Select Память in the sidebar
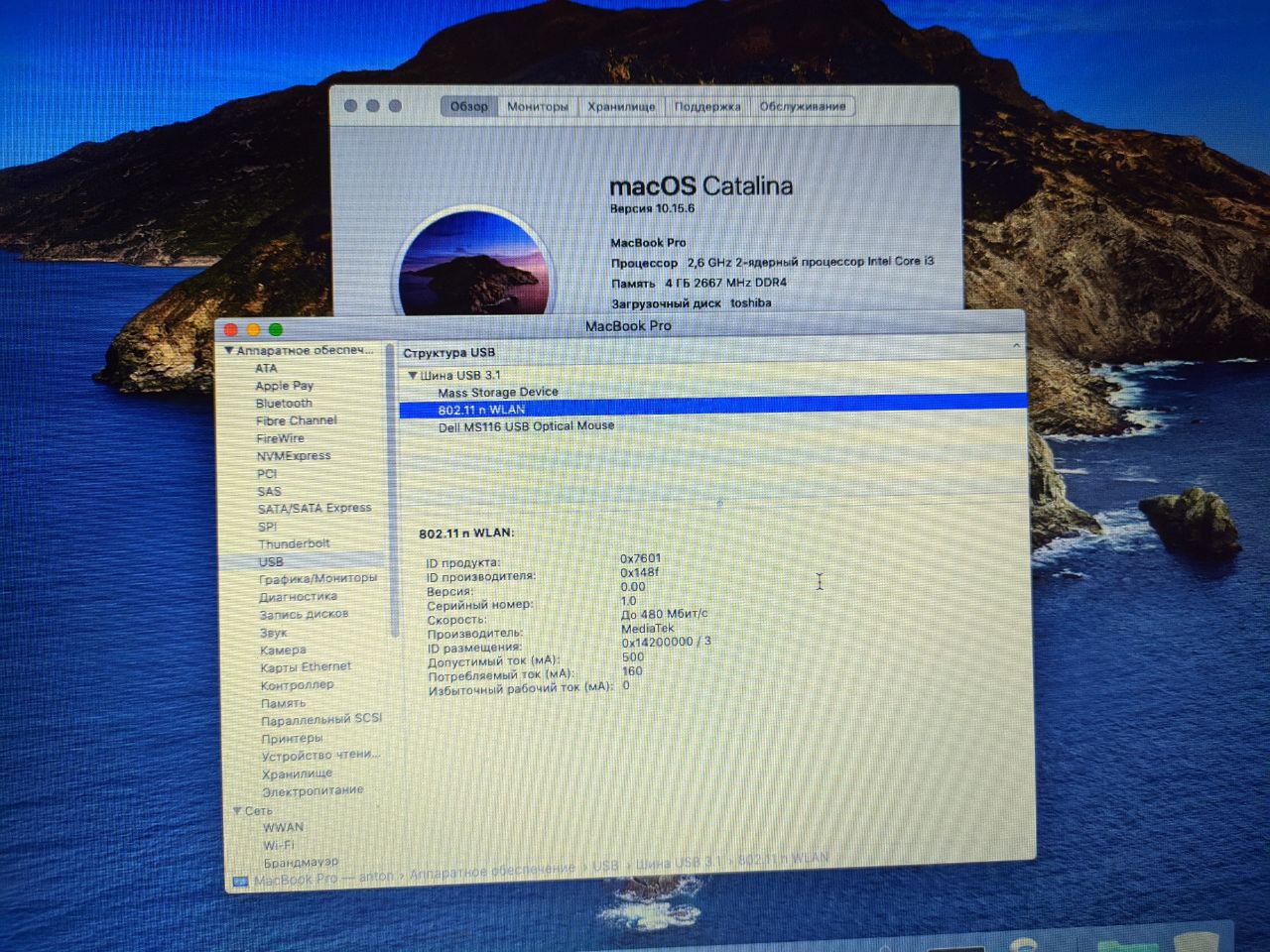This screenshot has width=1270, height=952. point(283,703)
